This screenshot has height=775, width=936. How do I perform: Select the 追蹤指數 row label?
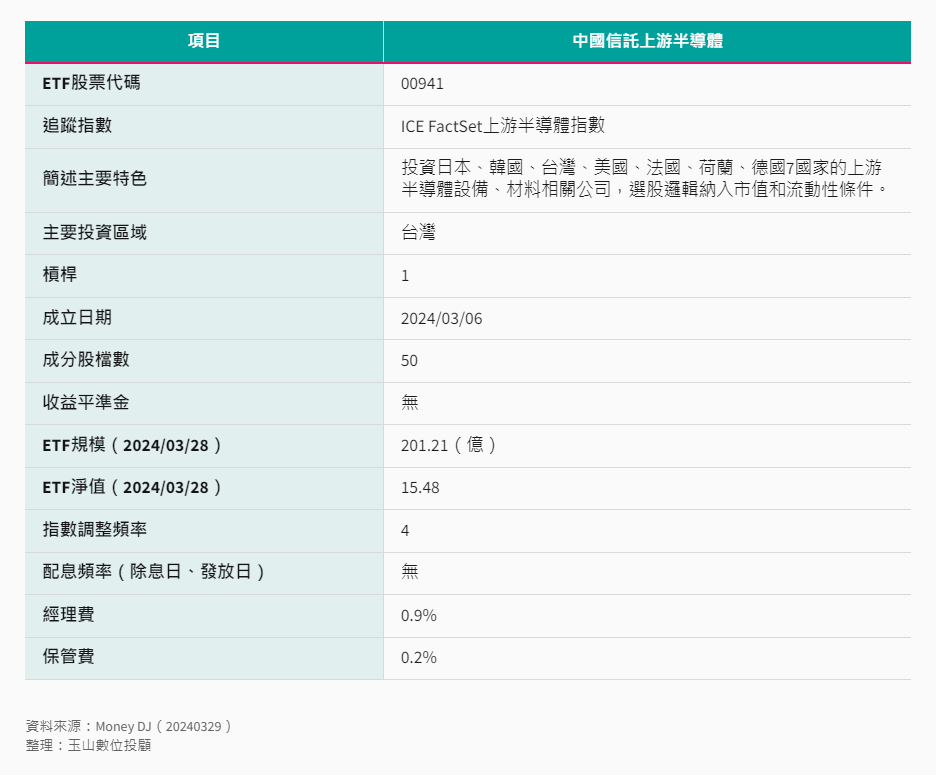click(x=77, y=125)
